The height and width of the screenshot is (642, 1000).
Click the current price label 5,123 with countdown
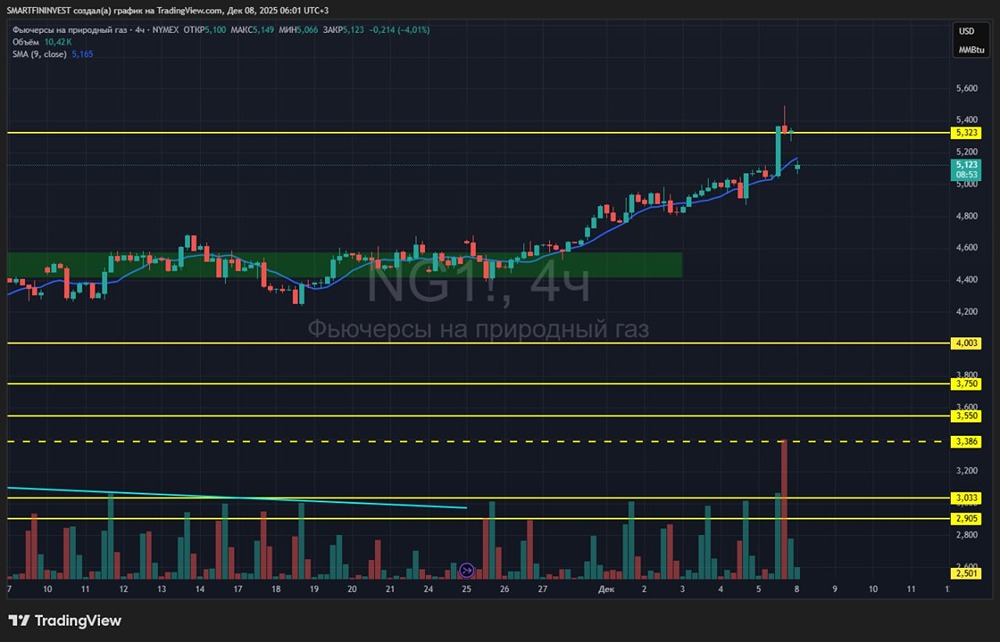tap(967, 169)
